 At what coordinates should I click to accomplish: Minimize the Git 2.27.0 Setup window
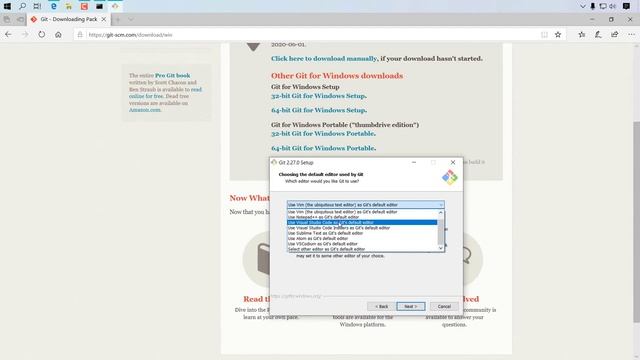tap(414, 162)
